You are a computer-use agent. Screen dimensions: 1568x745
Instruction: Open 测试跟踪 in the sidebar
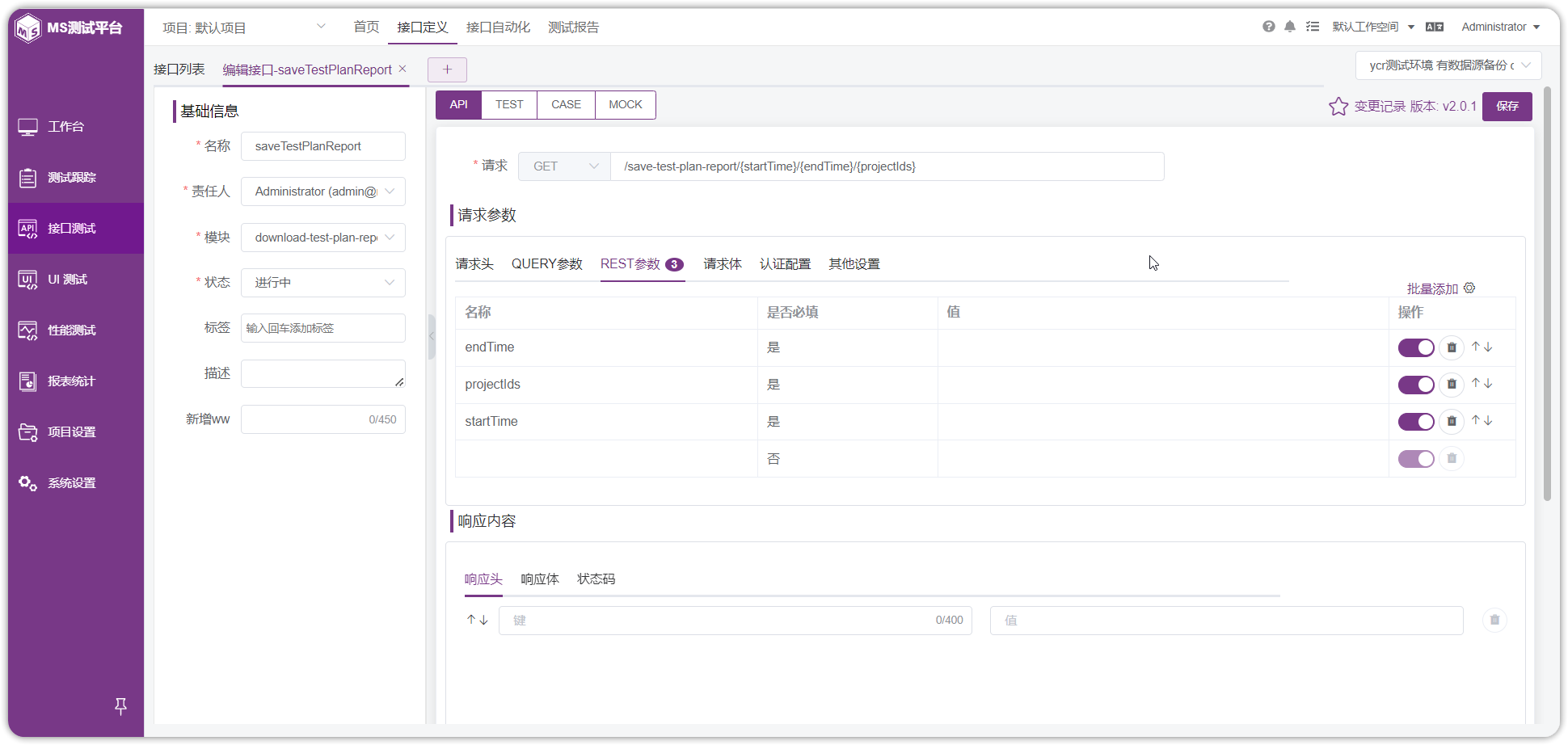click(x=76, y=178)
